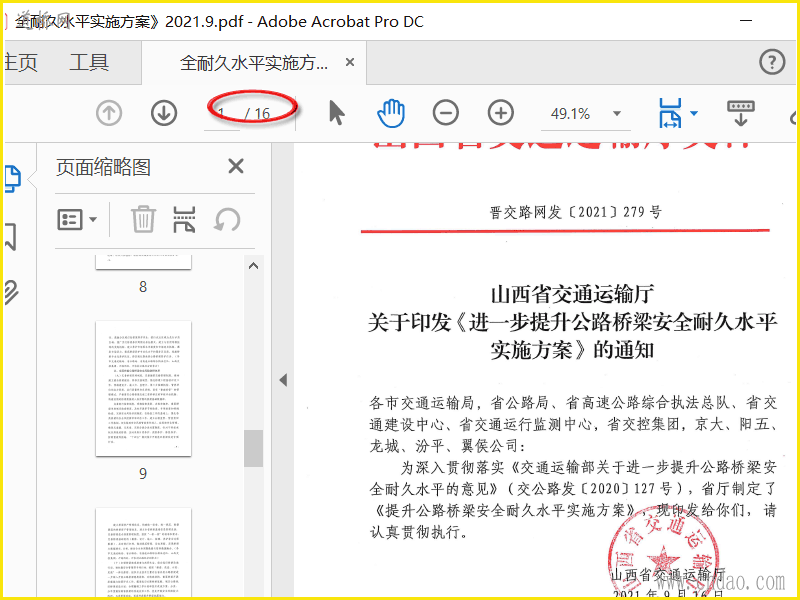This screenshot has width=800, height=600.
Task: Open the bookmarks sidebar icon
Action: pos(11,236)
